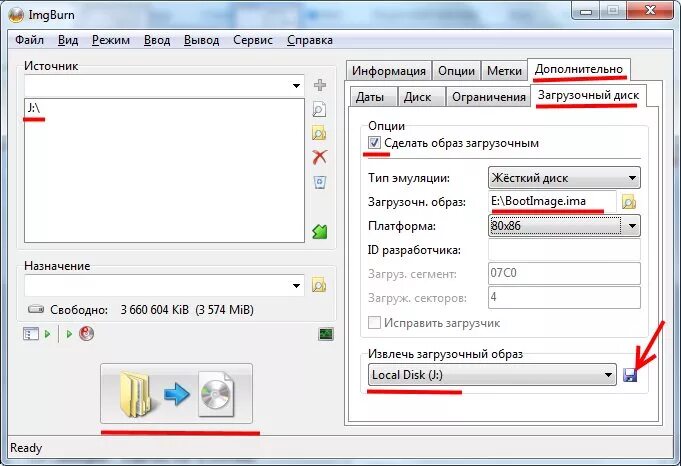Open the Local Disk (J:) dropdown
Screen dimensions: 681x466
(x=492, y=375)
